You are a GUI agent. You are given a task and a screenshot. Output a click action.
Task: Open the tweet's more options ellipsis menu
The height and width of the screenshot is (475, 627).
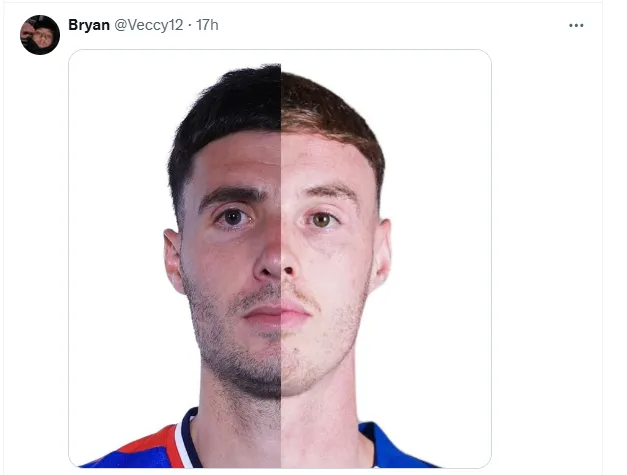point(576,25)
